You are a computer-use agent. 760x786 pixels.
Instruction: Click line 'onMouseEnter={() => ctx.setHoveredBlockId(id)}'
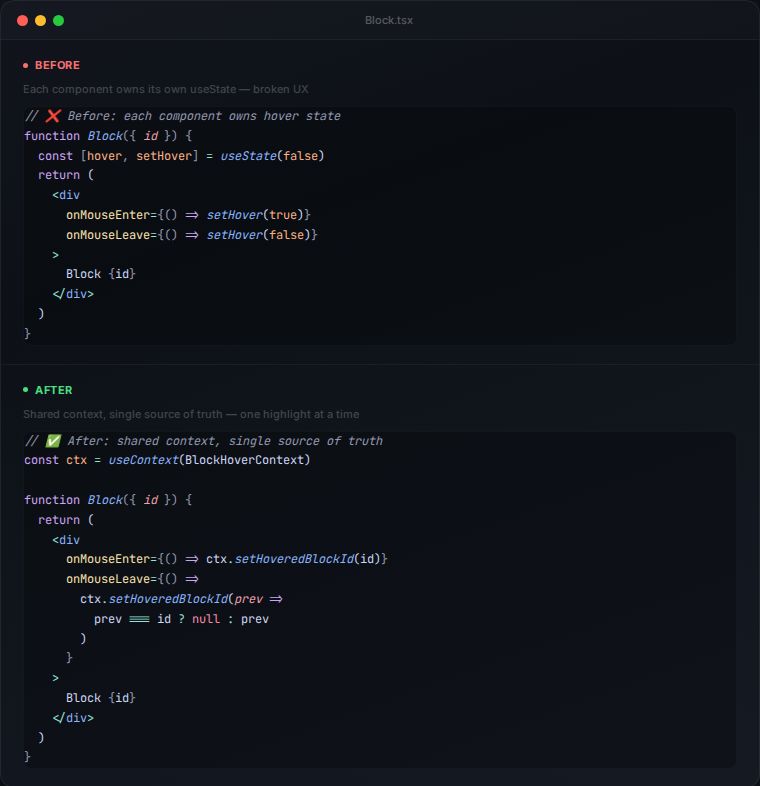(227, 558)
